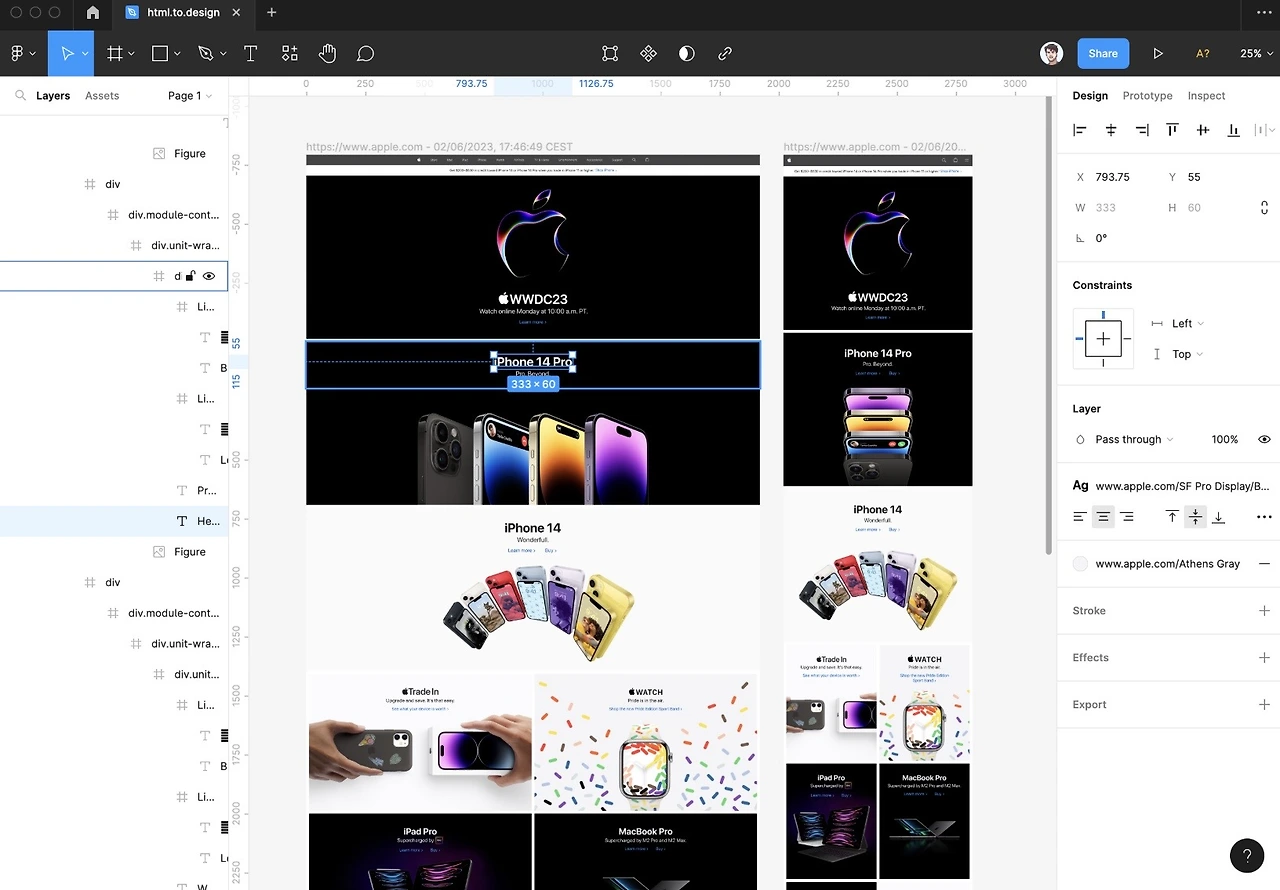The image size is (1280, 890).
Task: Click the Share button
Action: tap(1103, 53)
